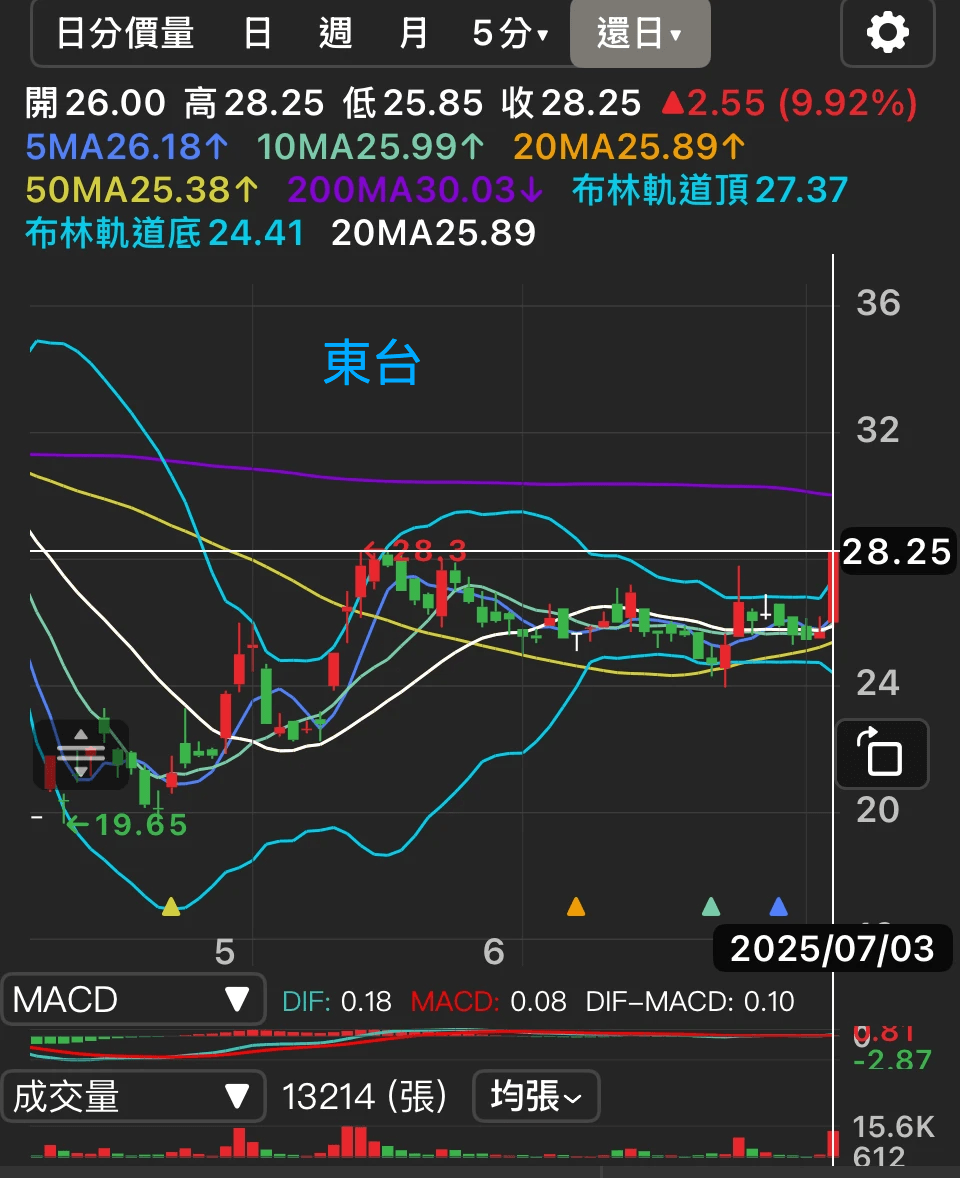Tap the DIF: 0.18 value
This screenshot has height=1178, width=960.
pos(337,1001)
